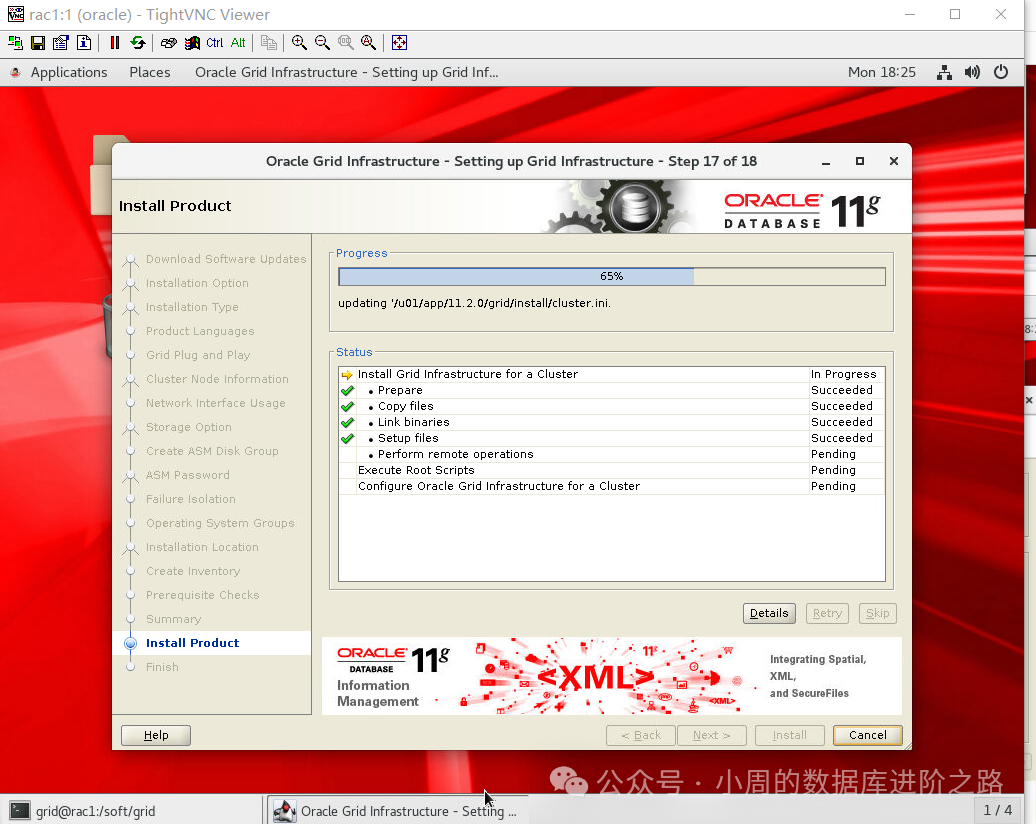Screen dimensions: 1036x824
Task: Click the red Pause icon
Action: tap(114, 43)
